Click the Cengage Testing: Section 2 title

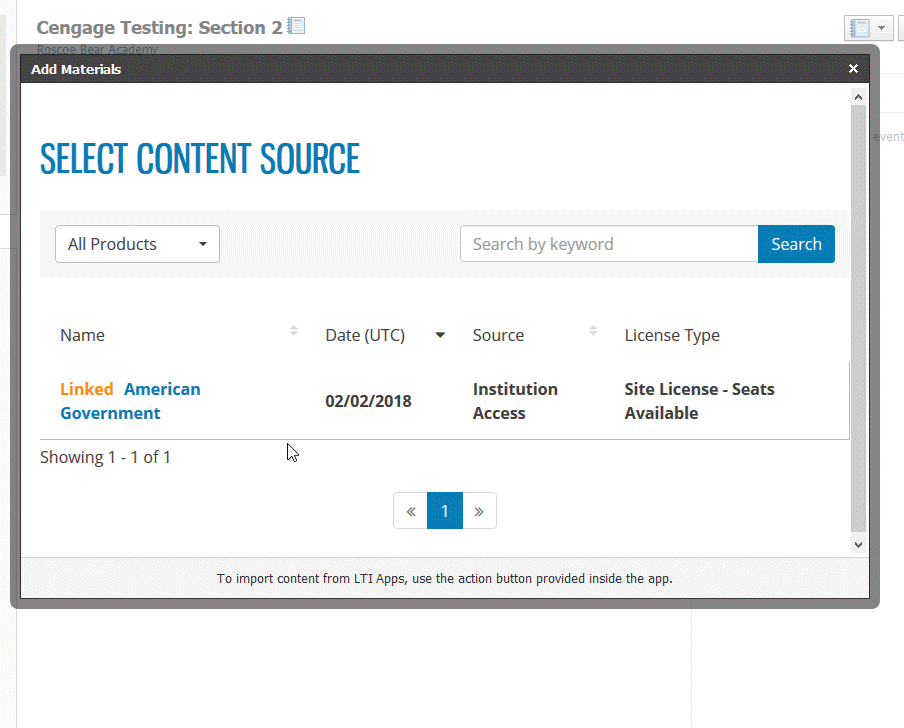pyautogui.click(x=159, y=28)
